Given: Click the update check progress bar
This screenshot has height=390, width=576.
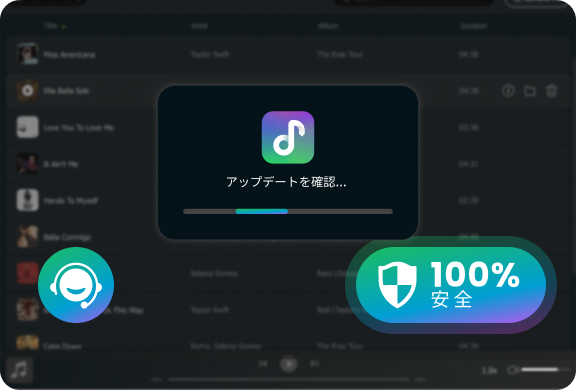Looking at the screenshot, I should (x=288, y=212).
